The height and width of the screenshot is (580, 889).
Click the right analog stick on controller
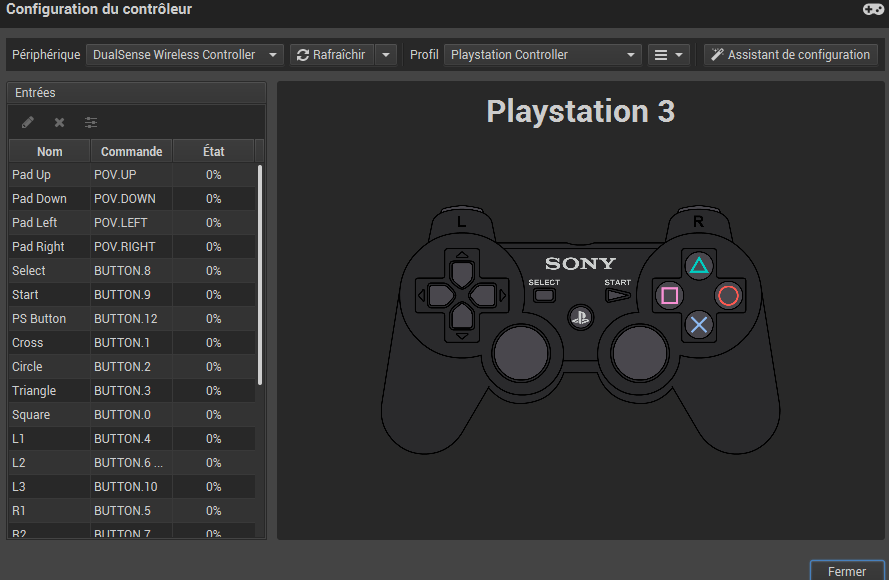[640, 353]
